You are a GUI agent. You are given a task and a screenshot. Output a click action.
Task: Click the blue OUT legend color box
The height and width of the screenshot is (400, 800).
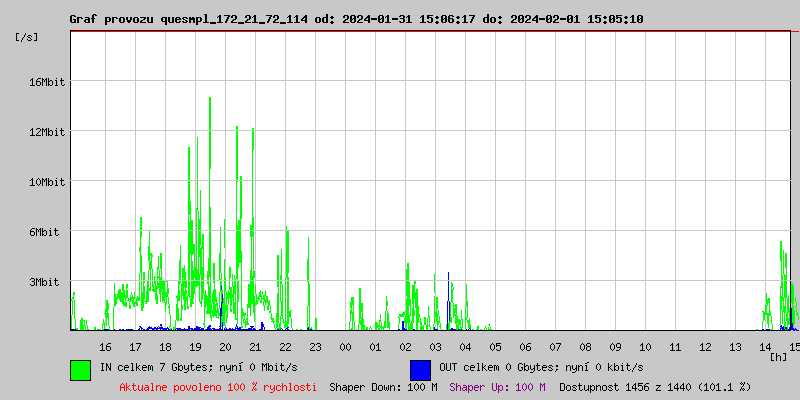(420, 369)
